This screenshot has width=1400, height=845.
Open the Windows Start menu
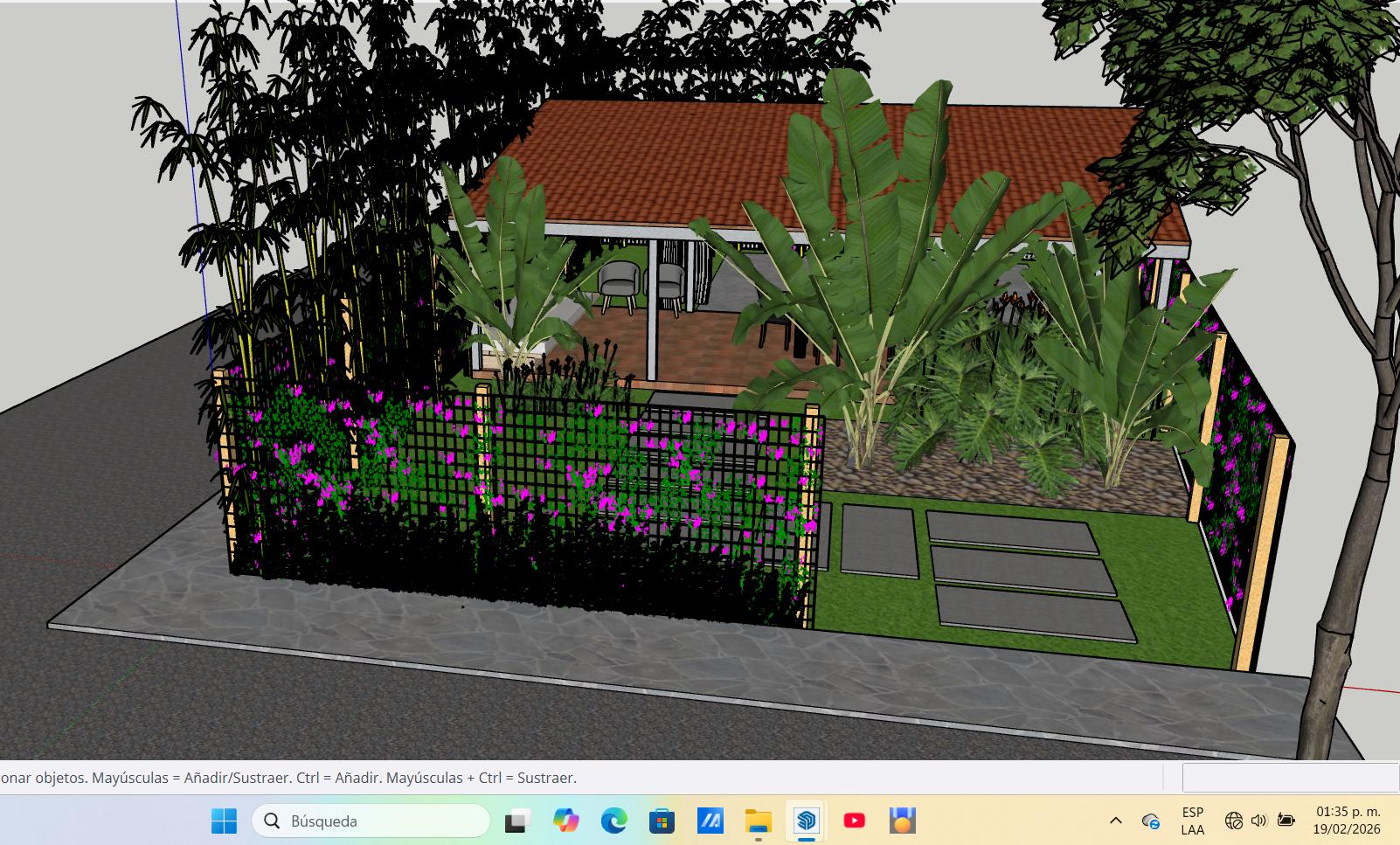(224, 821)
